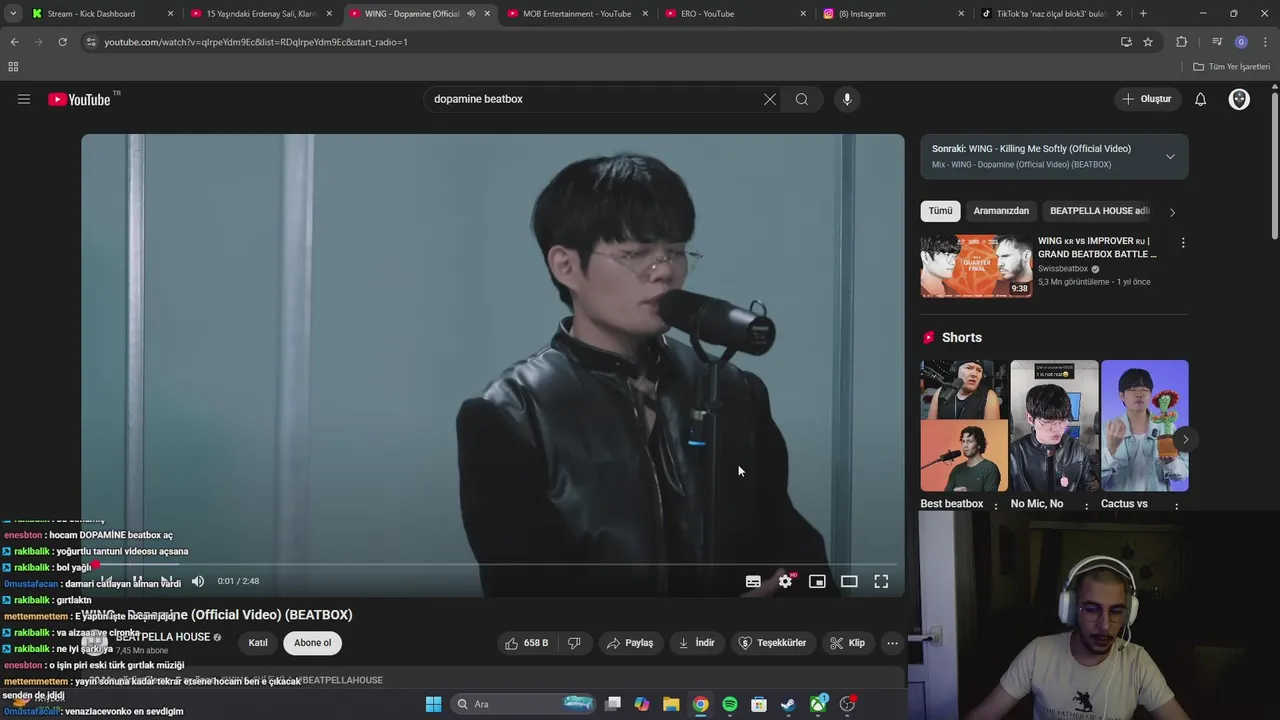The height and width of the screenshot is (720, 1280).
Task: Click the Oluştur create button
Action: pyautogui.click(x=1146, y=99)
